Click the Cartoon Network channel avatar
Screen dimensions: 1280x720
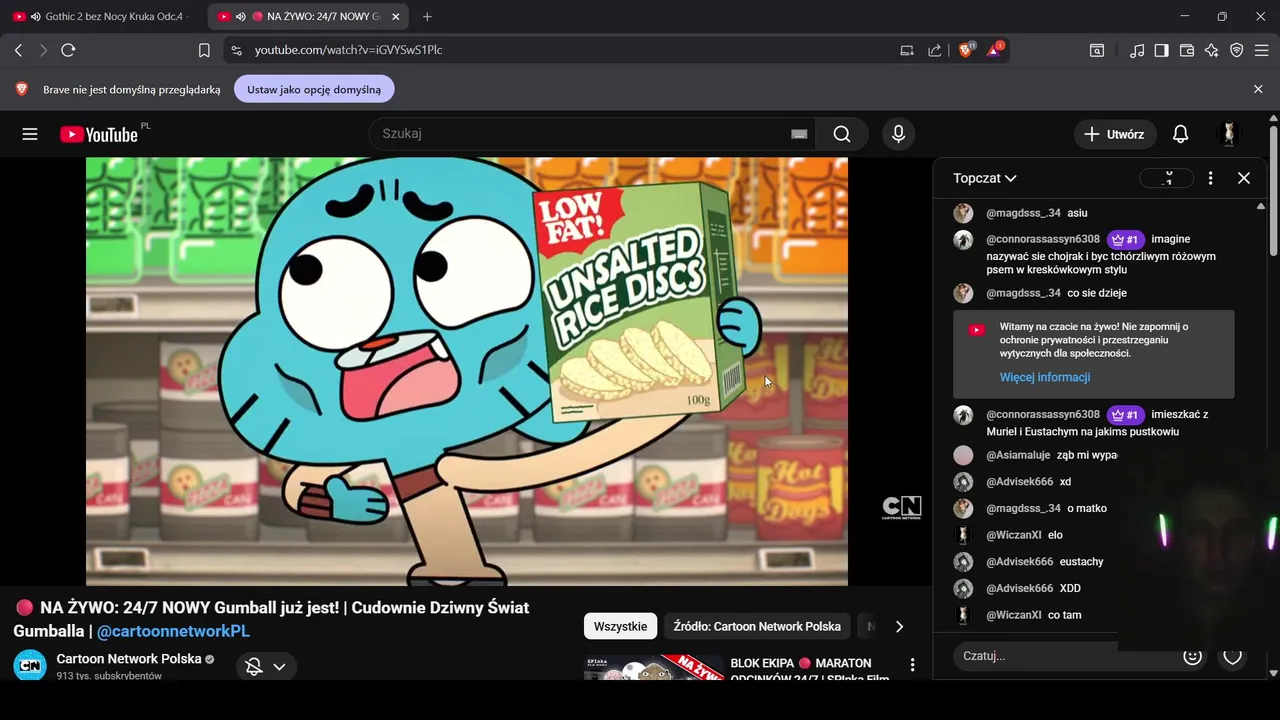point(30,665)
